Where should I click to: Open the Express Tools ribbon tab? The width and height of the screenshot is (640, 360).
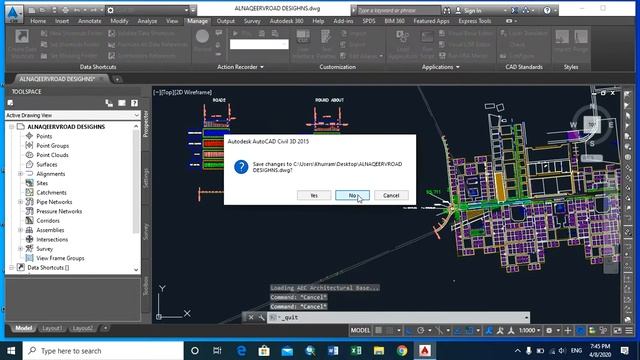(x=475, y=21)
